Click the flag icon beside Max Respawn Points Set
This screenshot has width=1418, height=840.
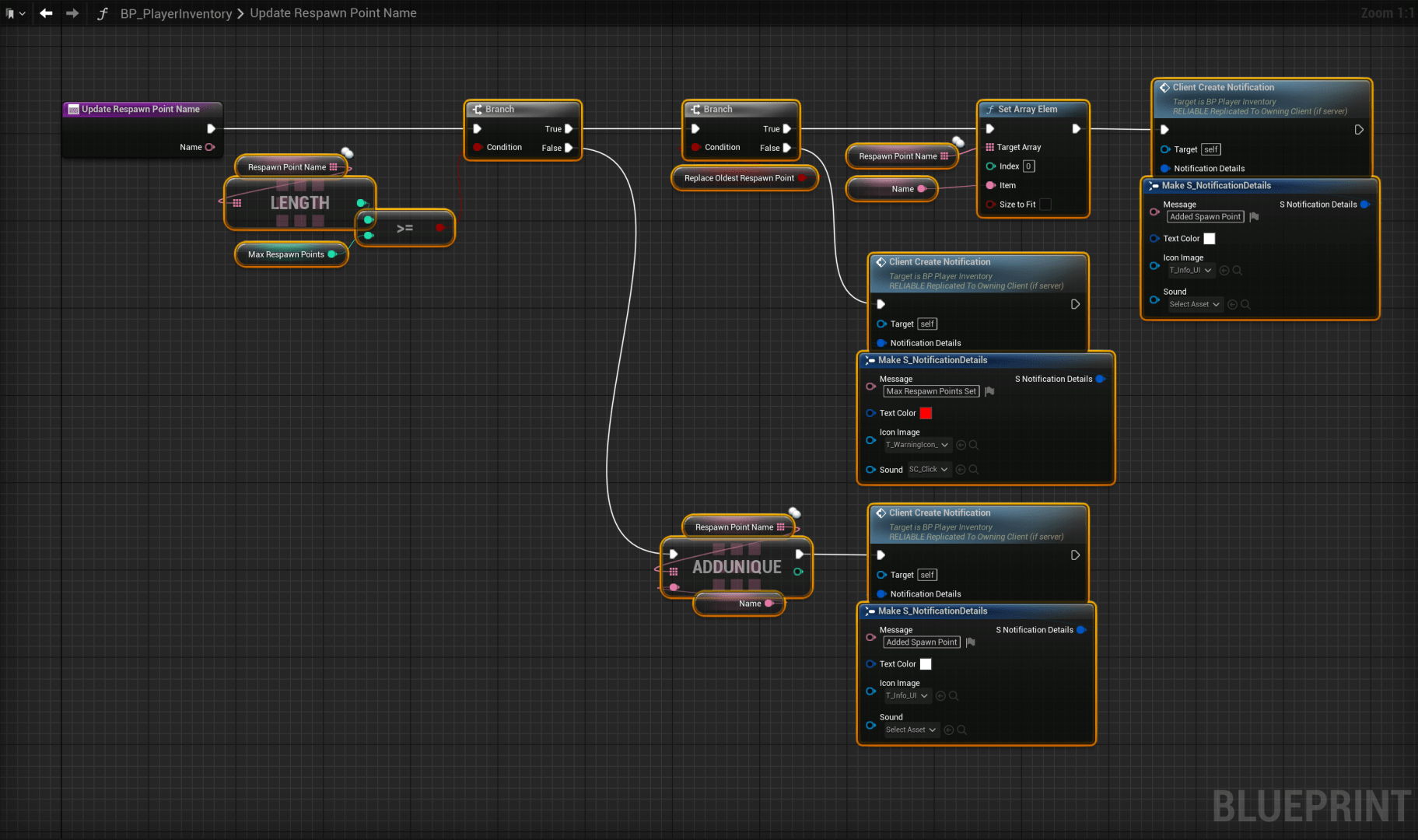tap(989, 392)
